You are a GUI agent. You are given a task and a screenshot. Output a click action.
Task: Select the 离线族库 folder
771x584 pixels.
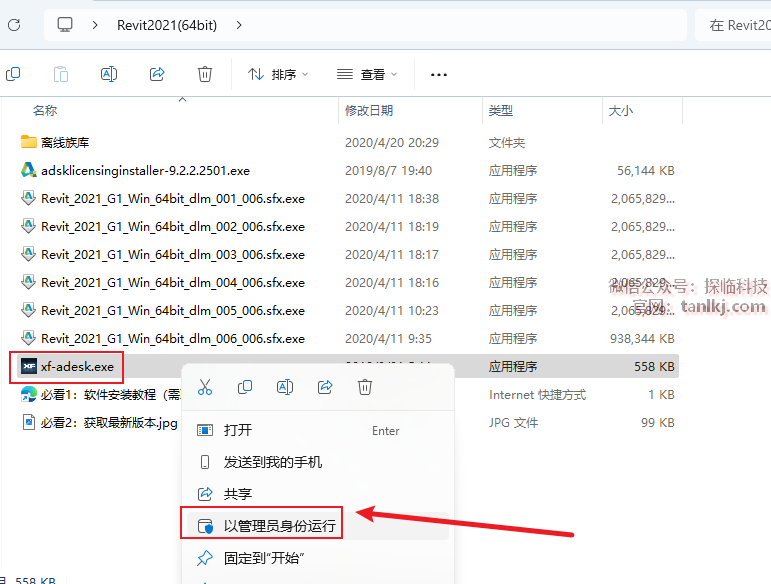click(65, 142)
